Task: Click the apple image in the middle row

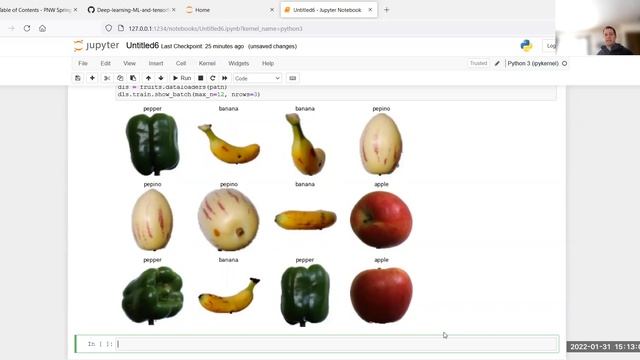Action: [381, 220]
